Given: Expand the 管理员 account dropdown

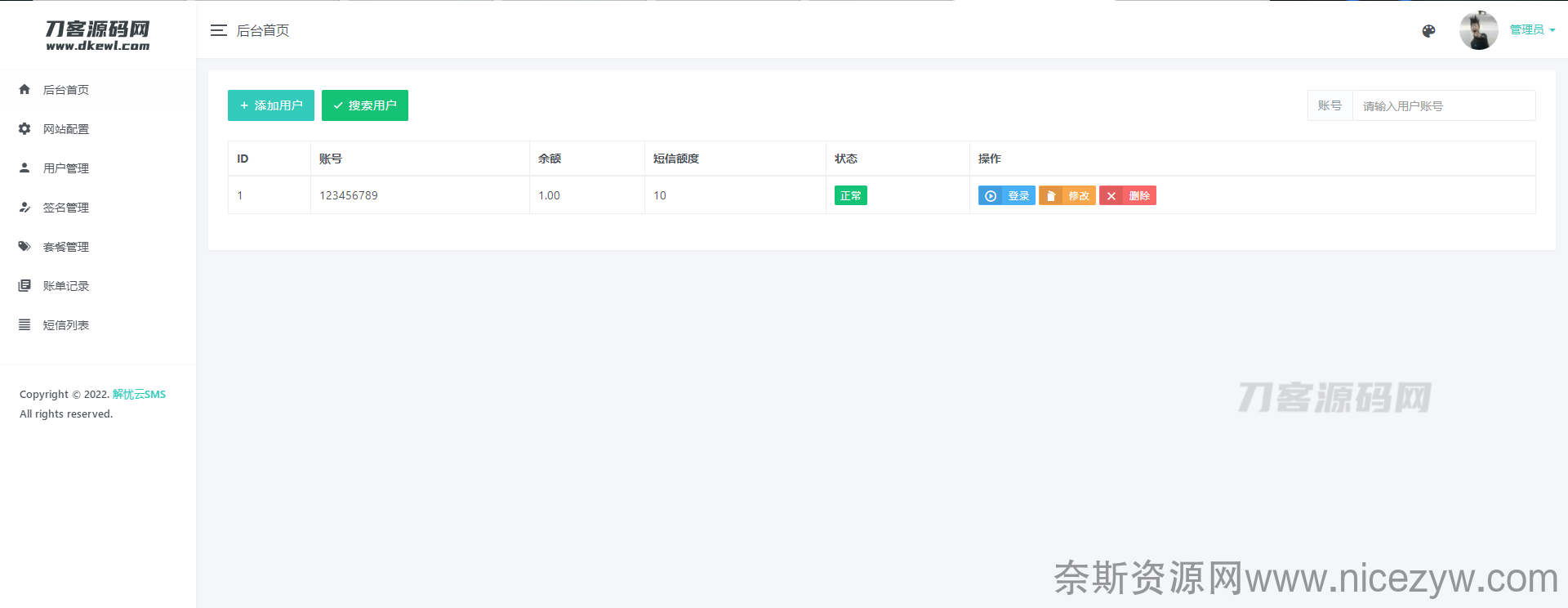Looking at the screenshot, I should (x=1532, y=30).
